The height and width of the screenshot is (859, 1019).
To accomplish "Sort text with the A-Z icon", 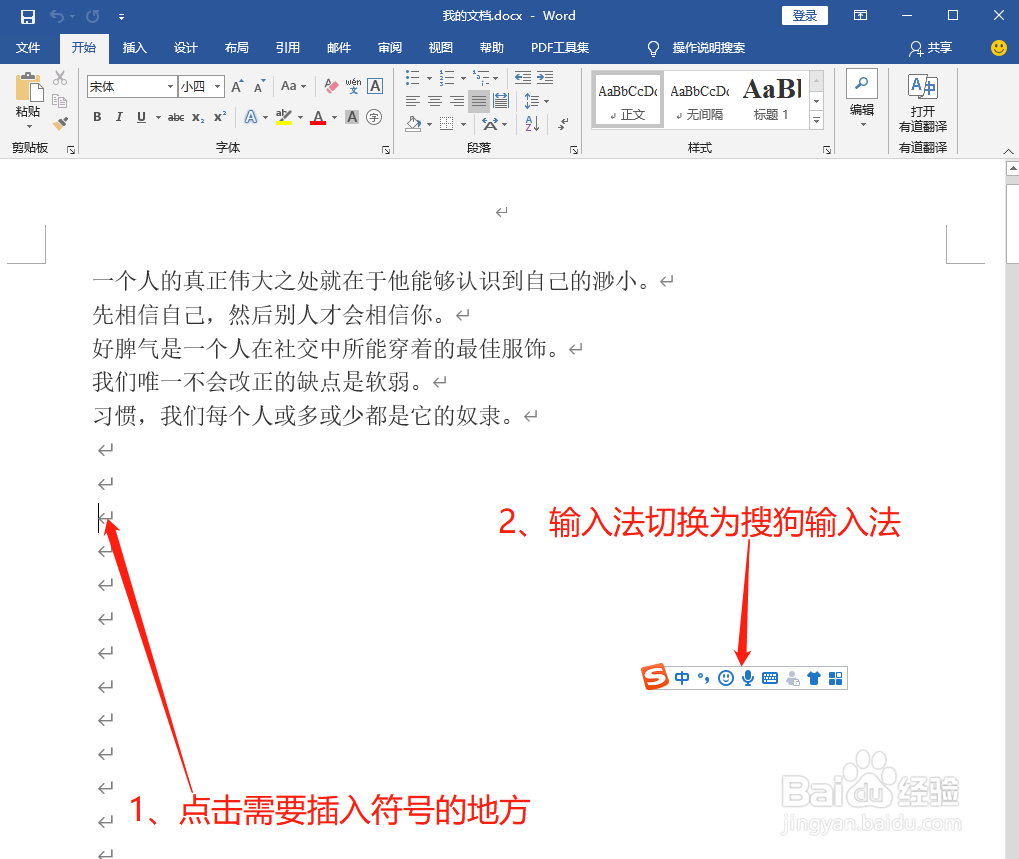I will 532,123.
